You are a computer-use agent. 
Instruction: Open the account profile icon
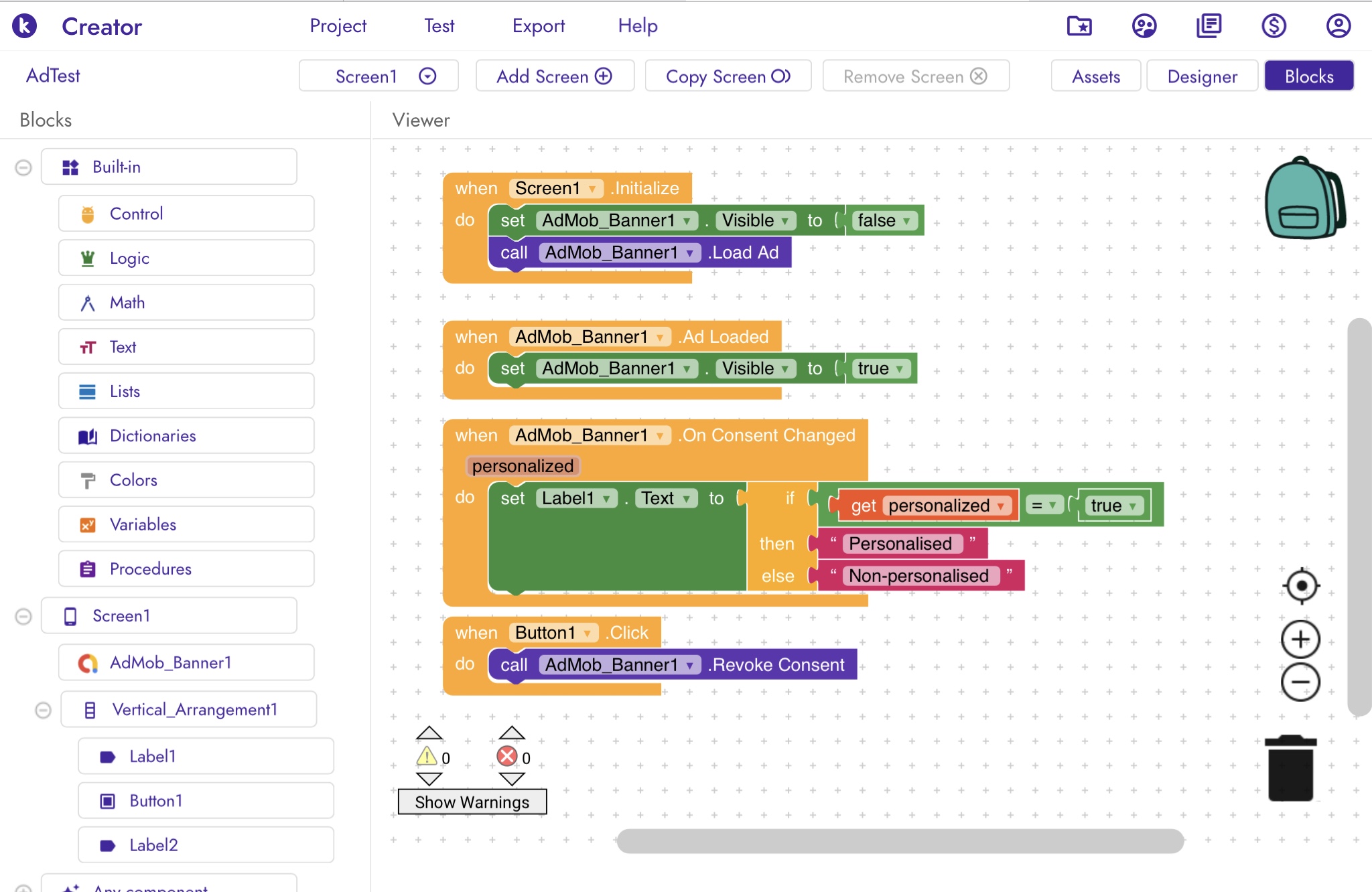point(1338,26)
